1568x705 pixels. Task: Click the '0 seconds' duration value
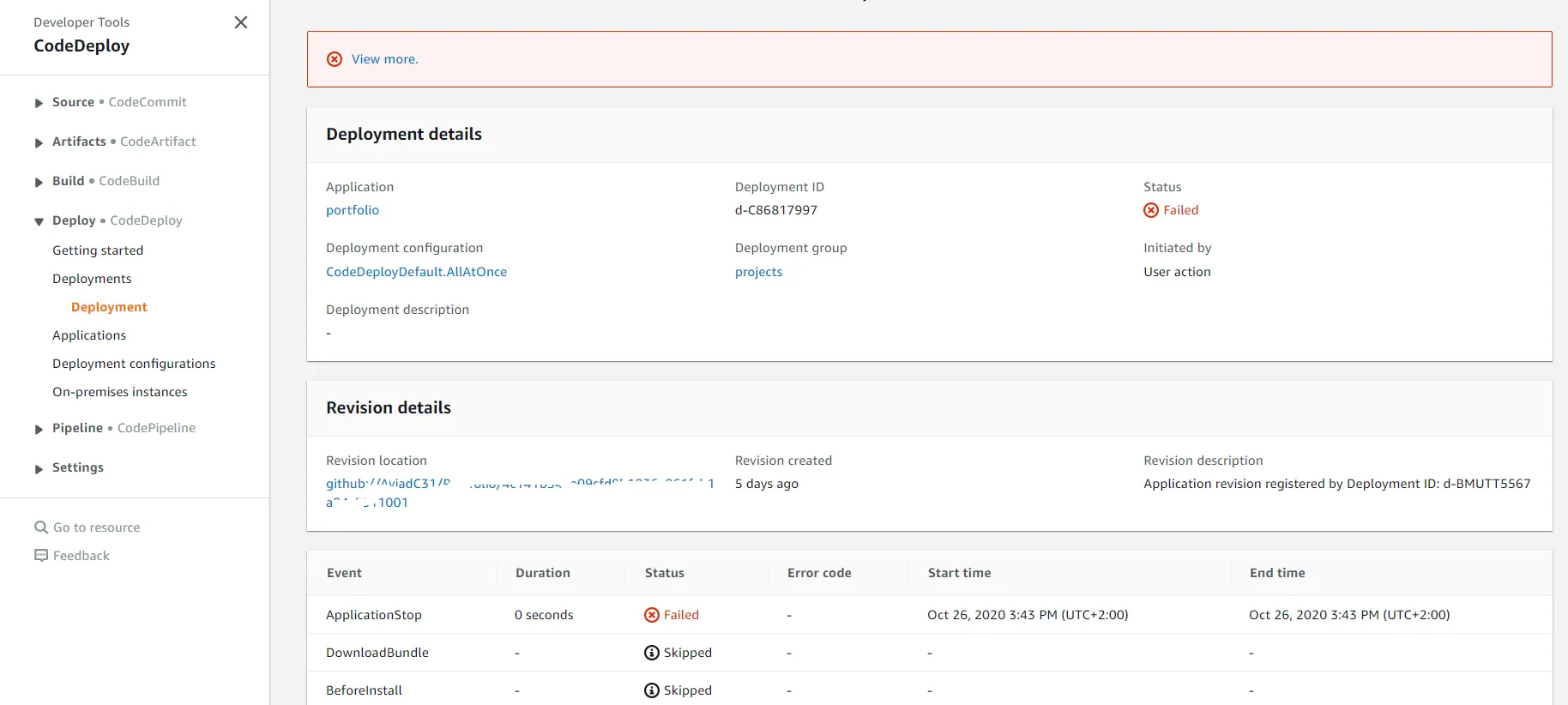[x=544, y=615]
